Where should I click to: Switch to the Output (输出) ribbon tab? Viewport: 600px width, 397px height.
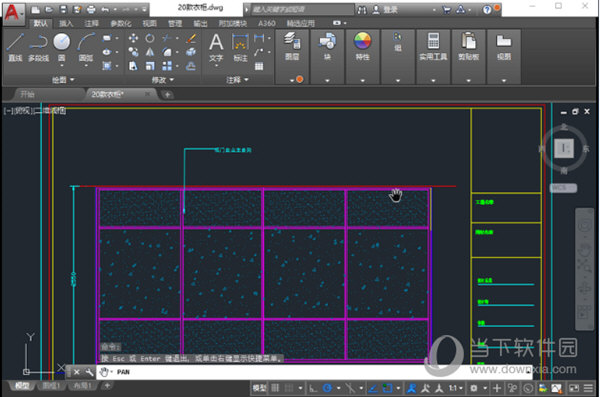click(x=200, y=23)
